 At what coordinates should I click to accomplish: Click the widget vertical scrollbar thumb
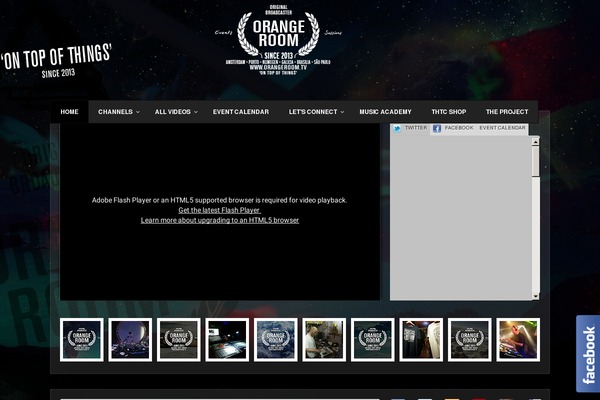536,161
